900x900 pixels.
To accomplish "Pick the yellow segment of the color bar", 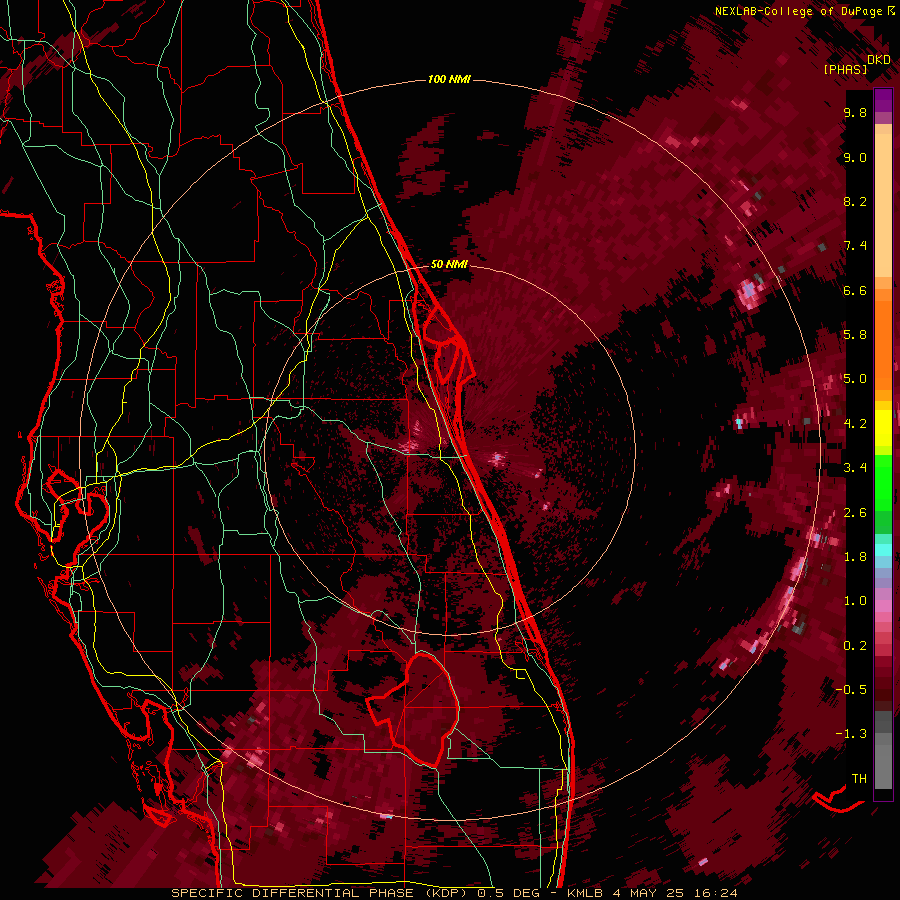I will (883, 428).
